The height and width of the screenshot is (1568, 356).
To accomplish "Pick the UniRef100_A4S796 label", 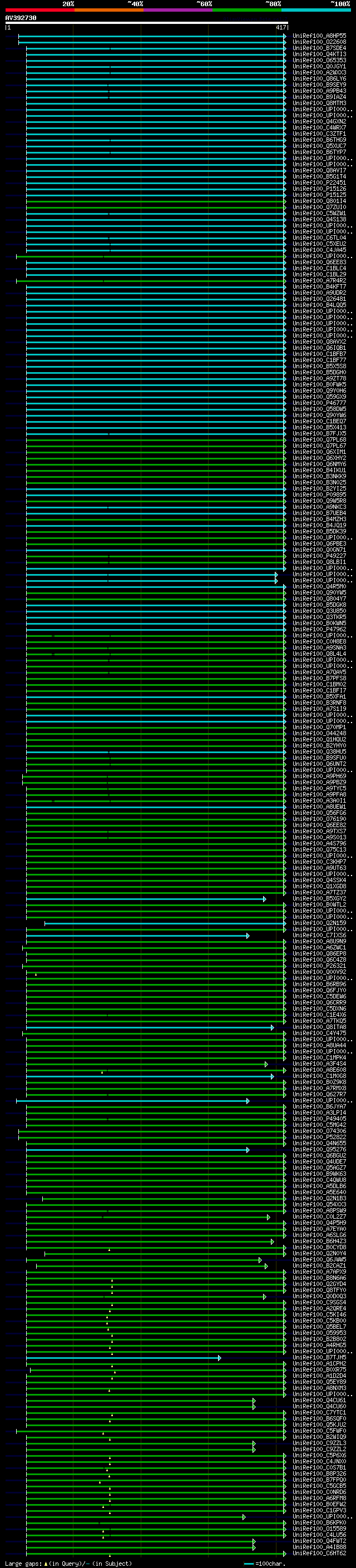I will coord(319,844).
